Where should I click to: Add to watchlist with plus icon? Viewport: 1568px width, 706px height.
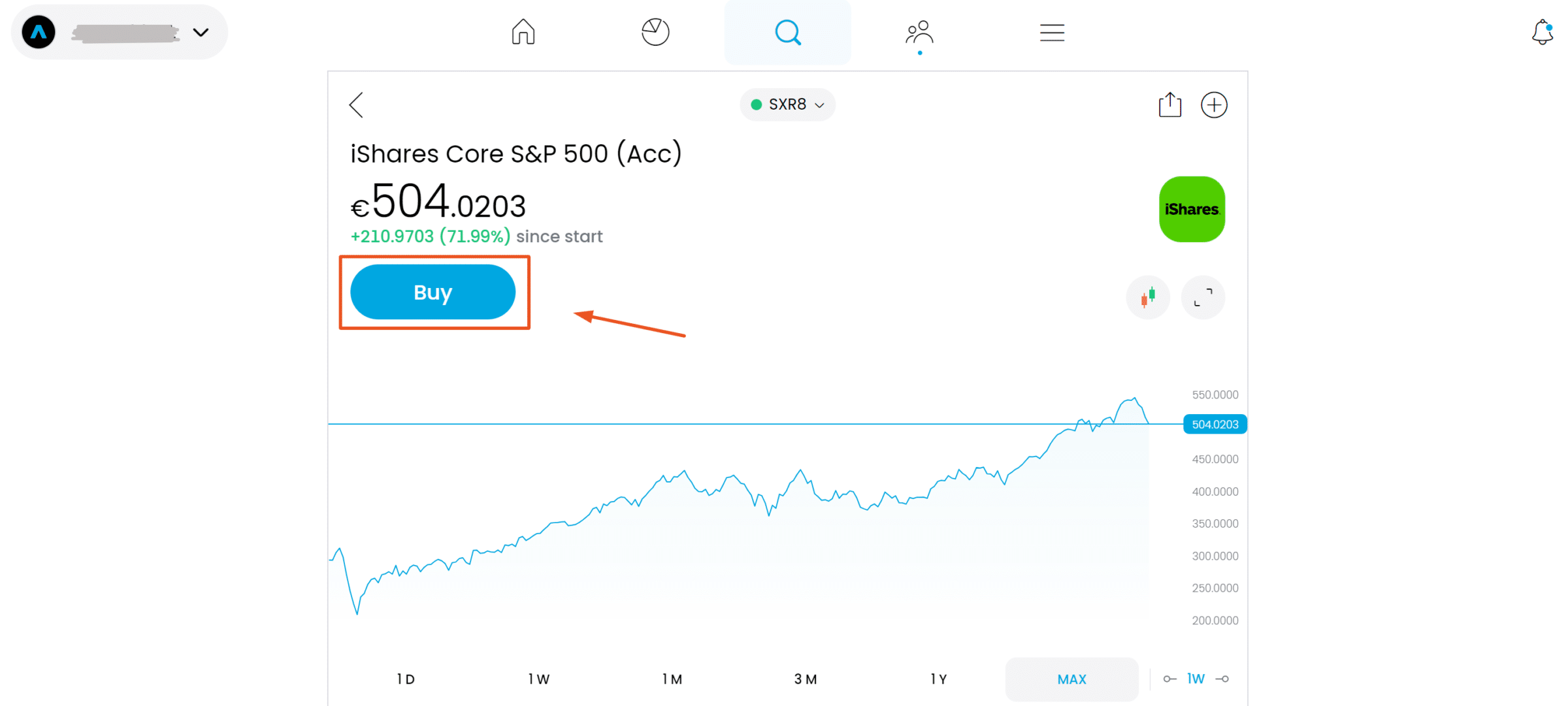coord(1214,104)
